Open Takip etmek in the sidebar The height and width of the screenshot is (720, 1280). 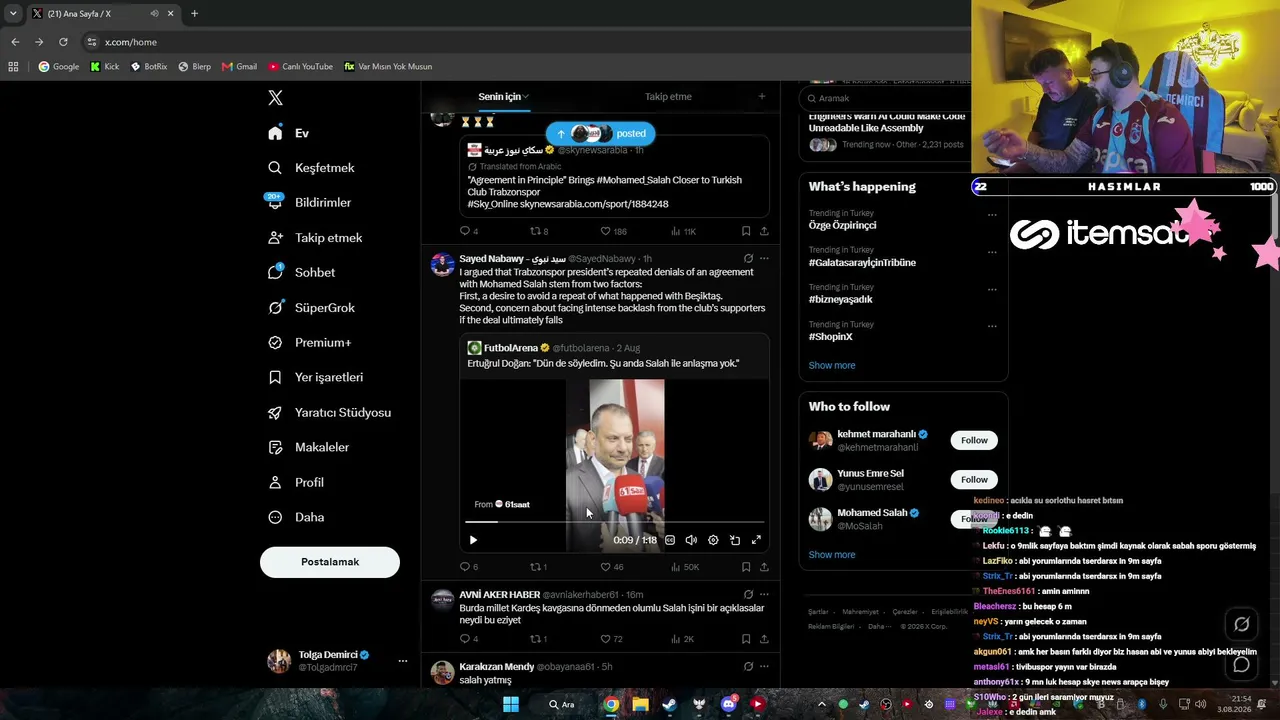(315, 238)
